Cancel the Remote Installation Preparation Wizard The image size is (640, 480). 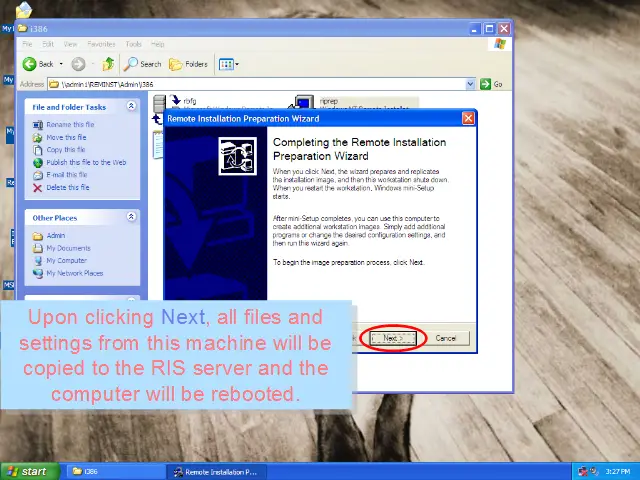tap(445, 338)
